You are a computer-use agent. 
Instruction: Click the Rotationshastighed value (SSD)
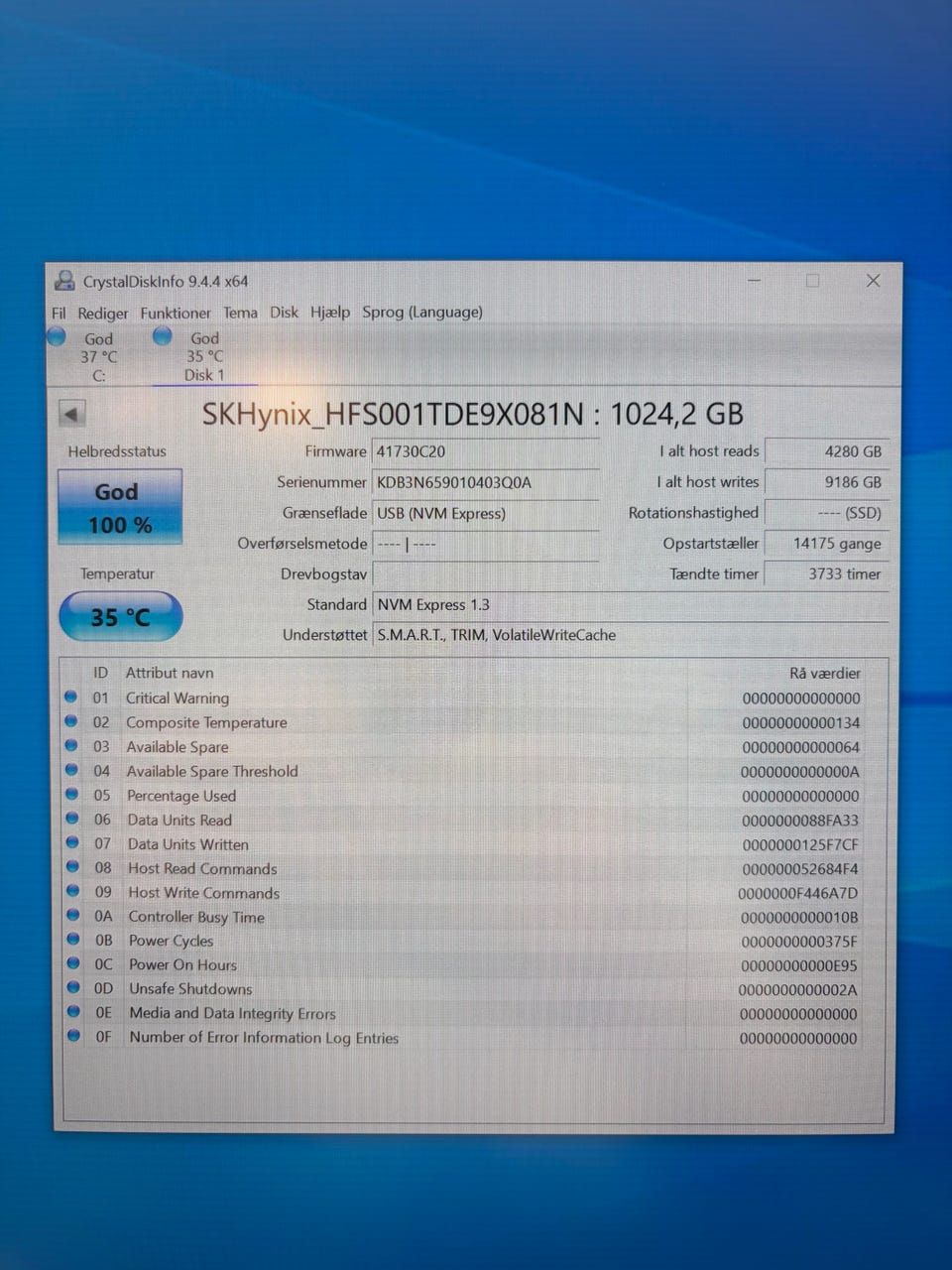click(x=827, y=513)
